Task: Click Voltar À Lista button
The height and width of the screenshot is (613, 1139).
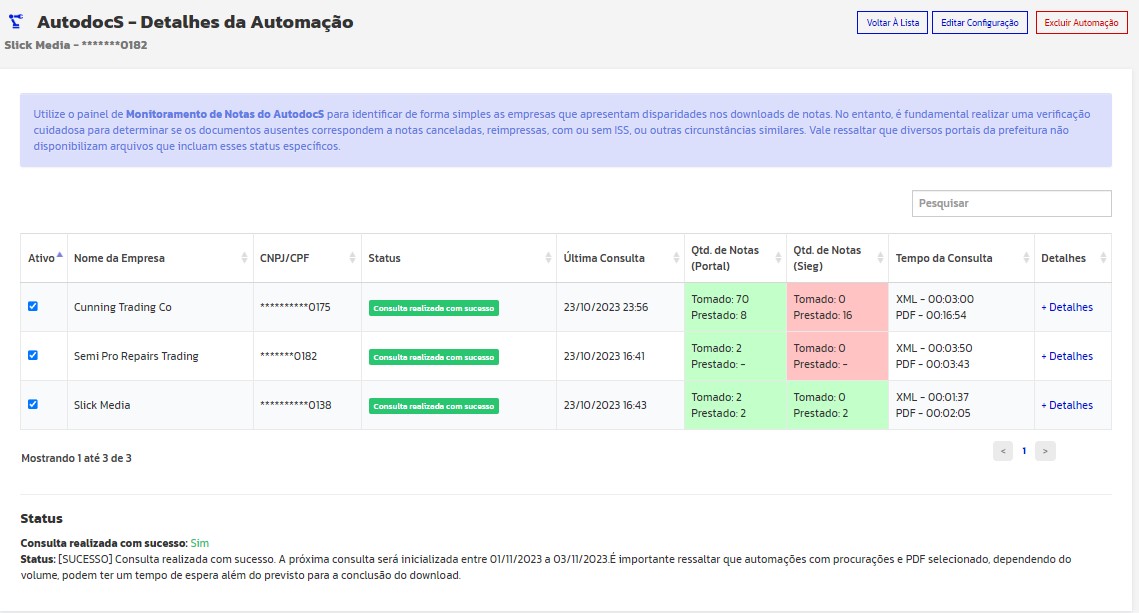Action: (x=892, y=22)
